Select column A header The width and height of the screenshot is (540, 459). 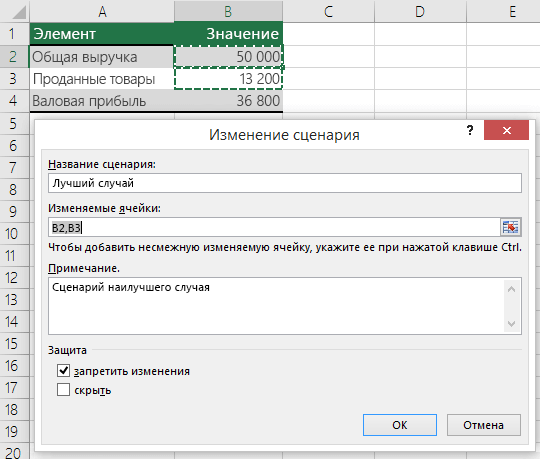pos(102,12)
